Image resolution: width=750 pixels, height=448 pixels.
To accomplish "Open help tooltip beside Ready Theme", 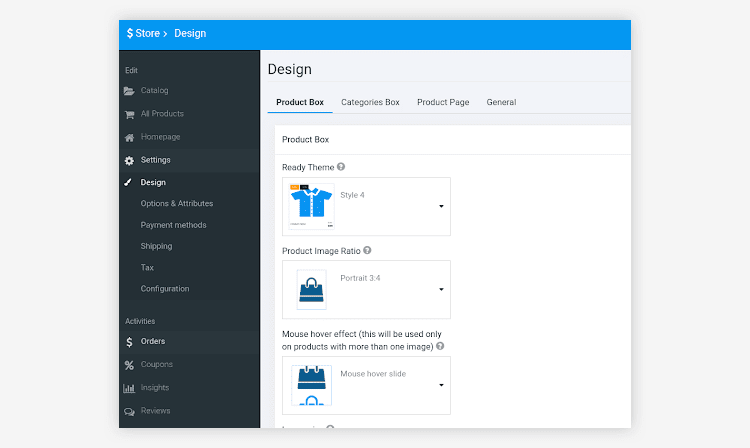I will 342,167.
